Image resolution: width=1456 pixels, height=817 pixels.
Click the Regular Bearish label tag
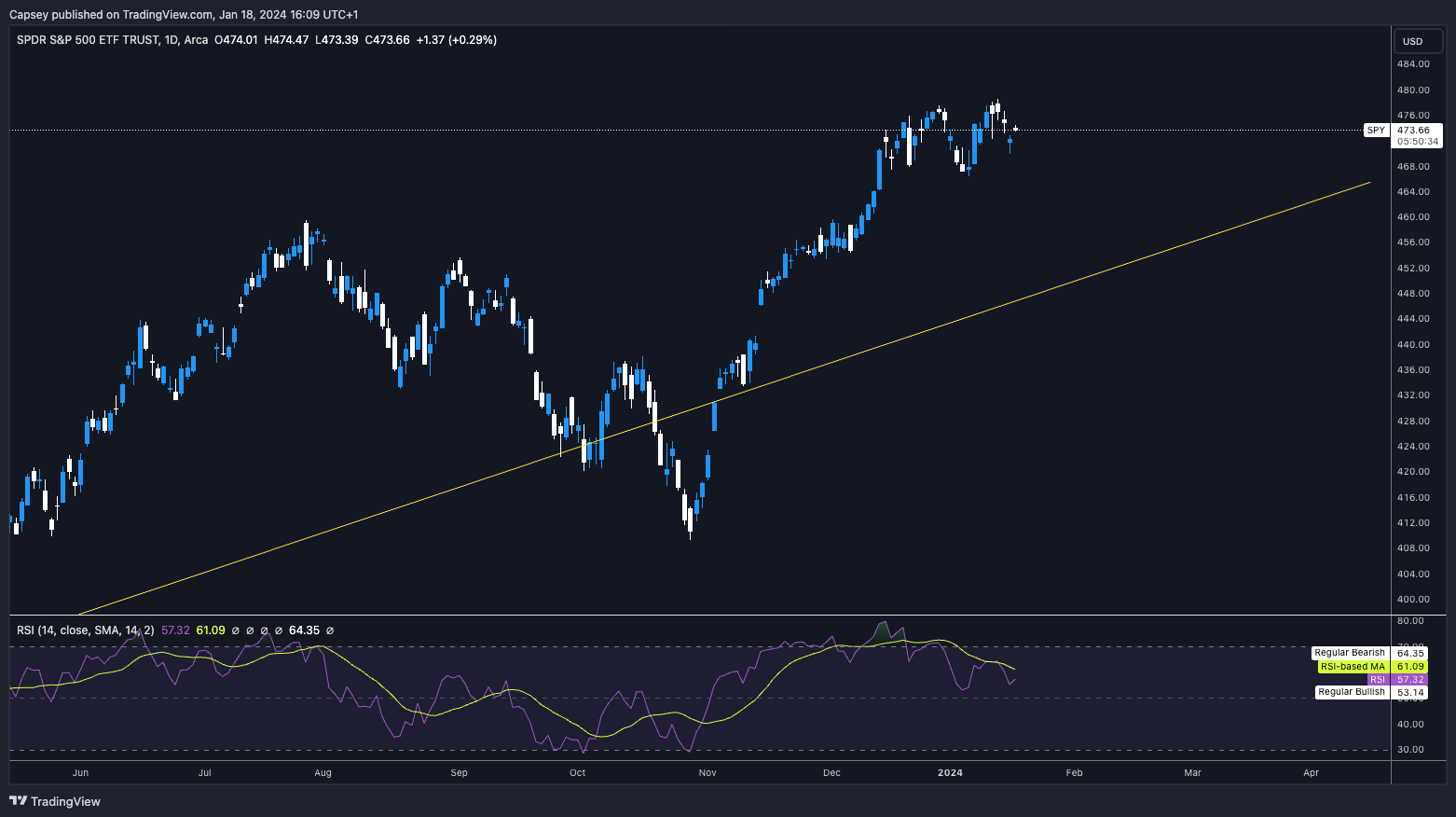(1349, 653)
